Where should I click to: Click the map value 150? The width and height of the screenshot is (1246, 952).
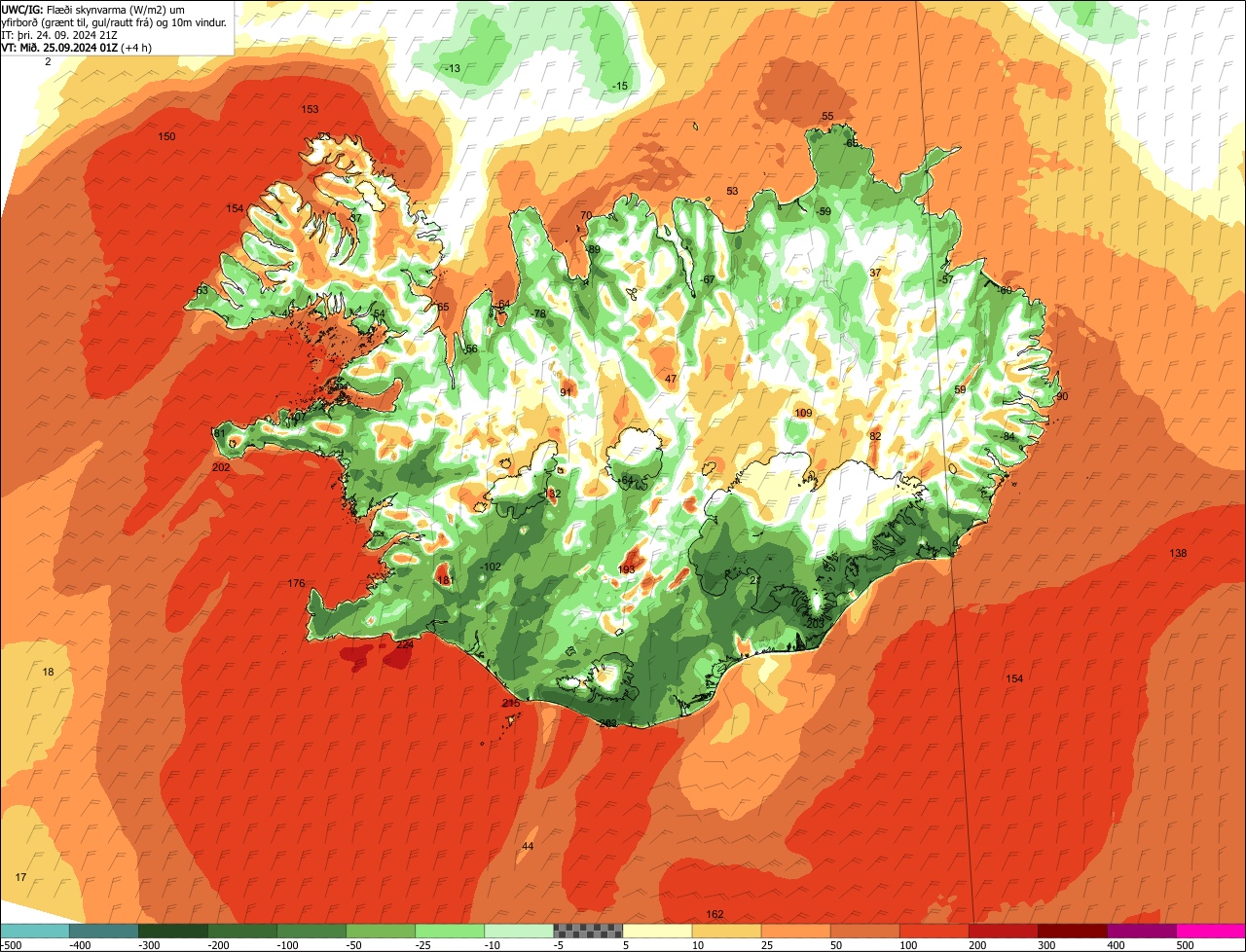click(167, 136)
